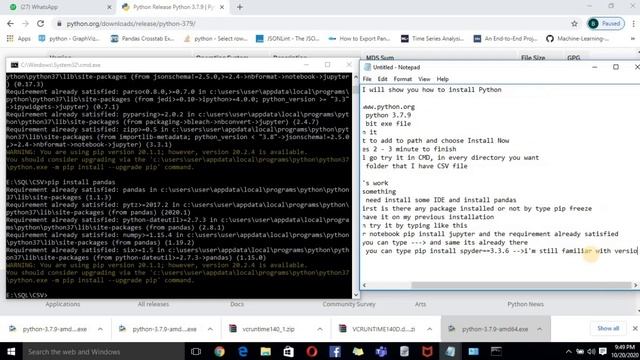
Task: Open the python - GraphViz bookmark
Action: pos(69,38)
